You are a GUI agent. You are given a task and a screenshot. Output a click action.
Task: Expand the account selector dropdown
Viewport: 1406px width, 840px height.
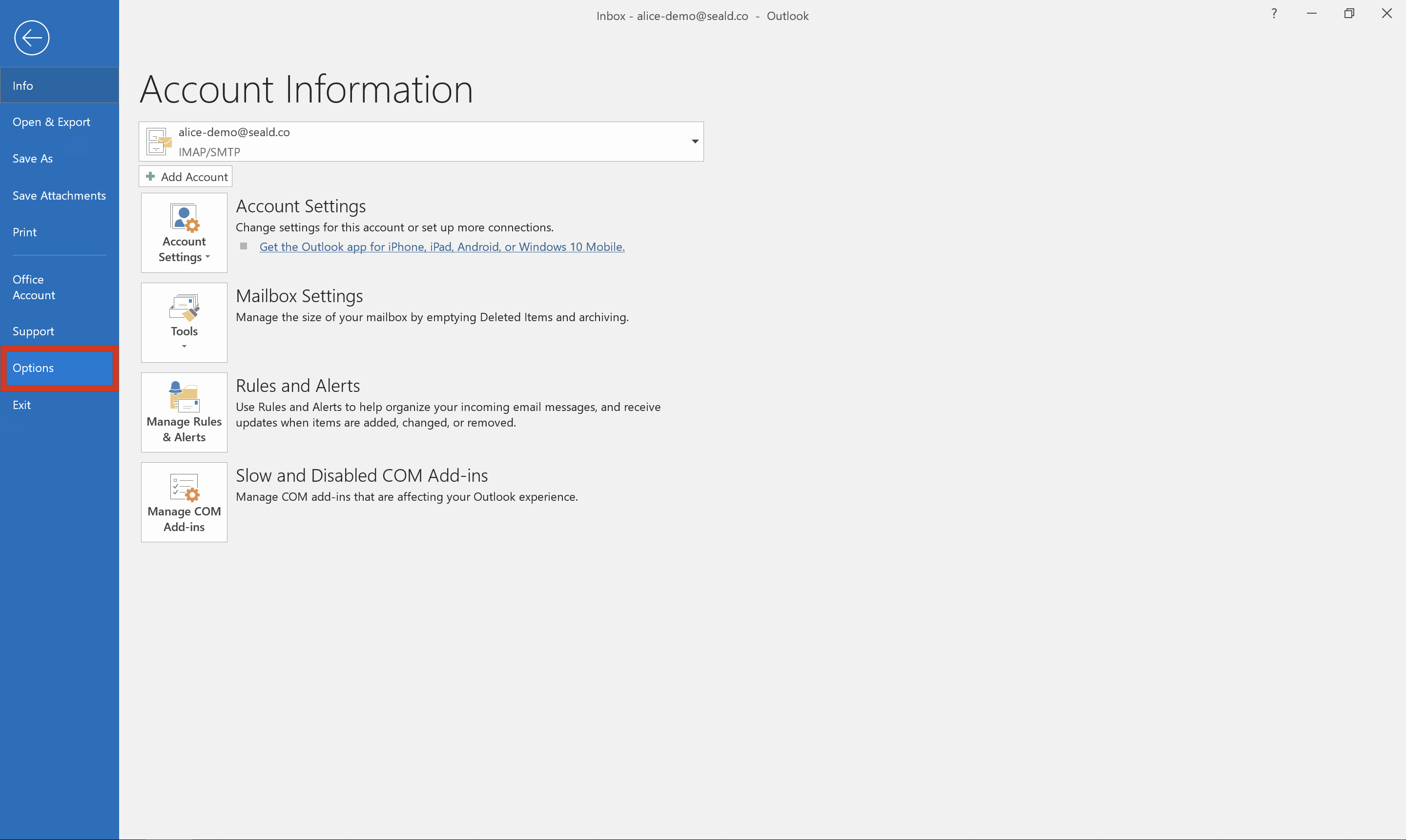pos(696,141)
